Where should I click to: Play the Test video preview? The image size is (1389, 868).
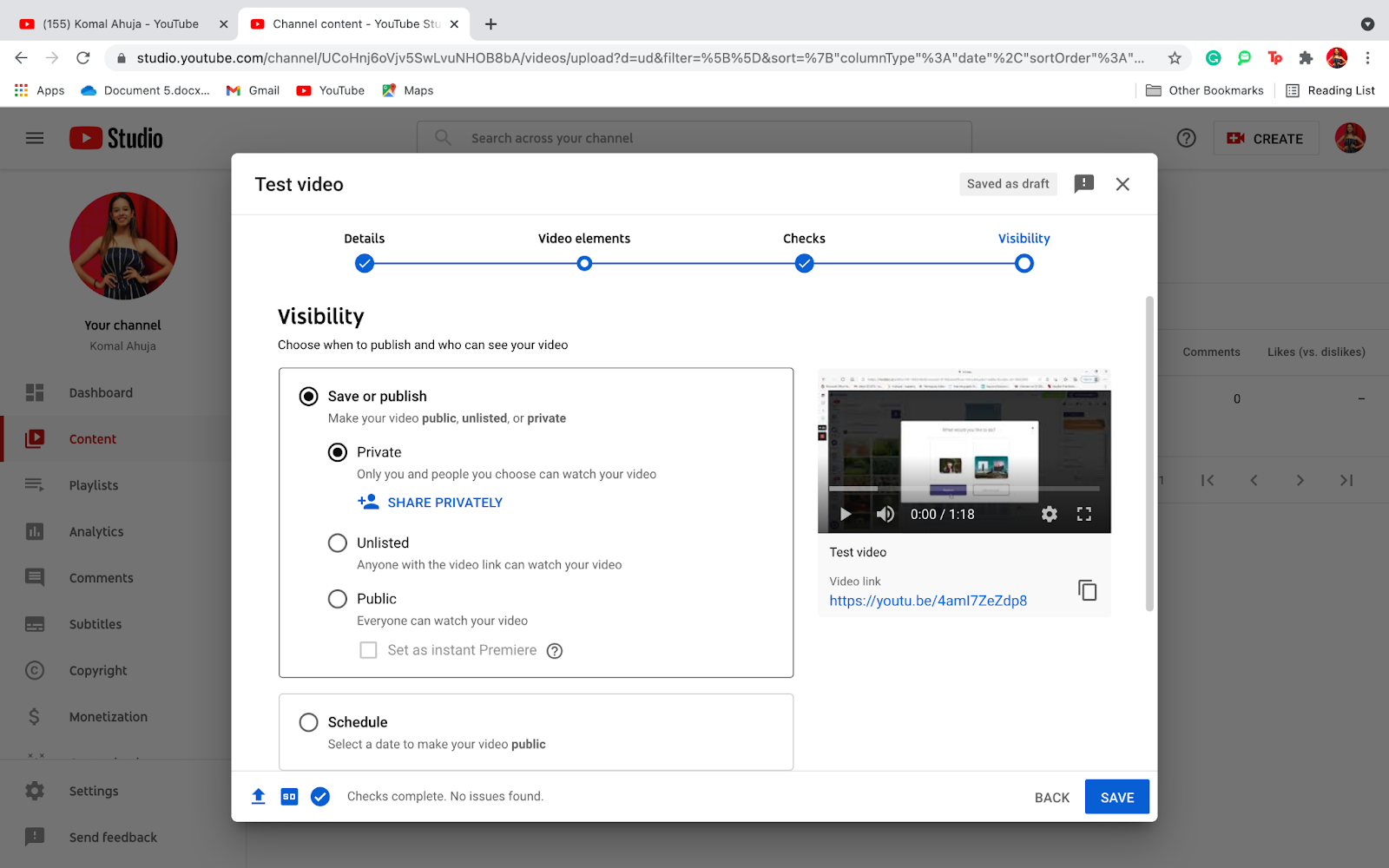click(x=845, y=515)
